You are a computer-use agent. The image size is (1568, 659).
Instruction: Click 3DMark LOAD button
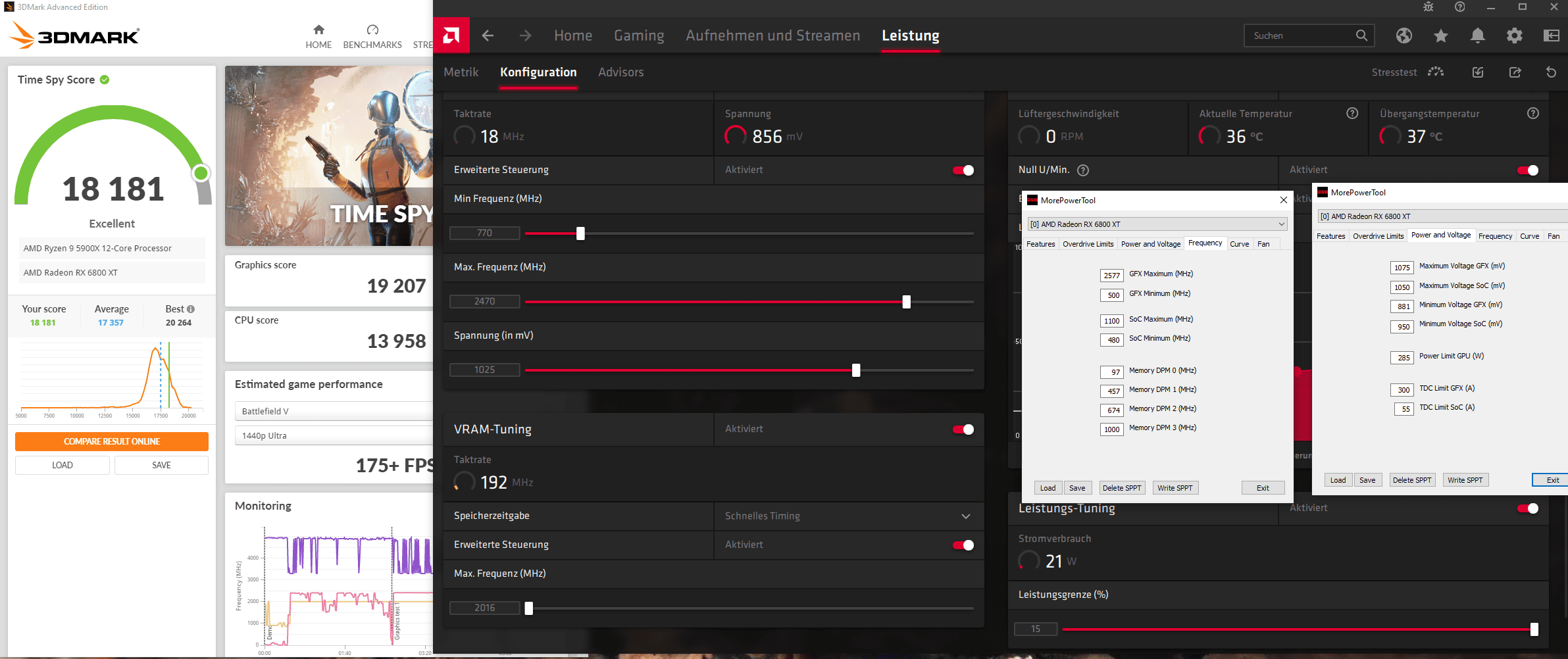click(63, 465)
